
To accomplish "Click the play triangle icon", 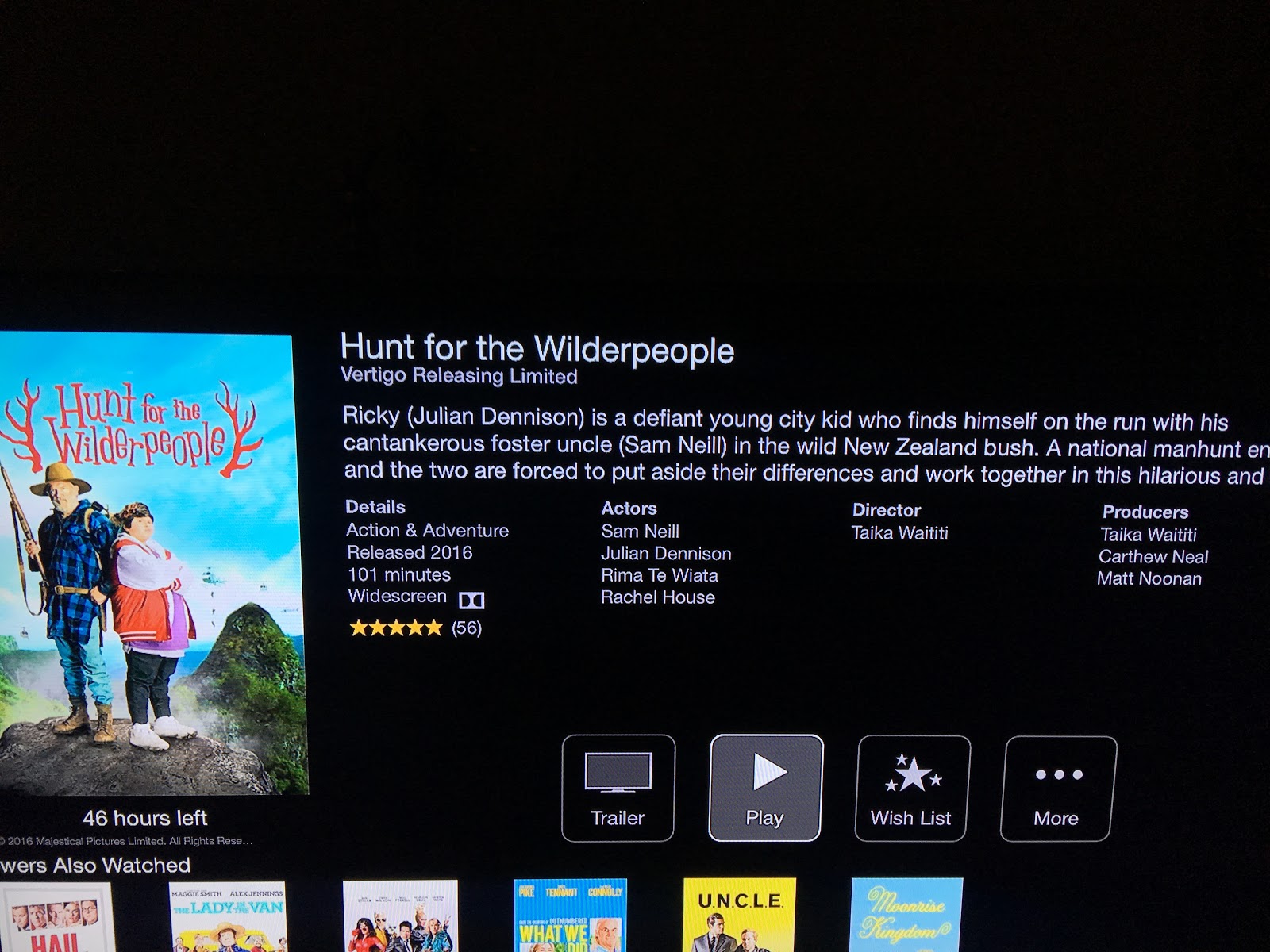I will pos(768,771).
